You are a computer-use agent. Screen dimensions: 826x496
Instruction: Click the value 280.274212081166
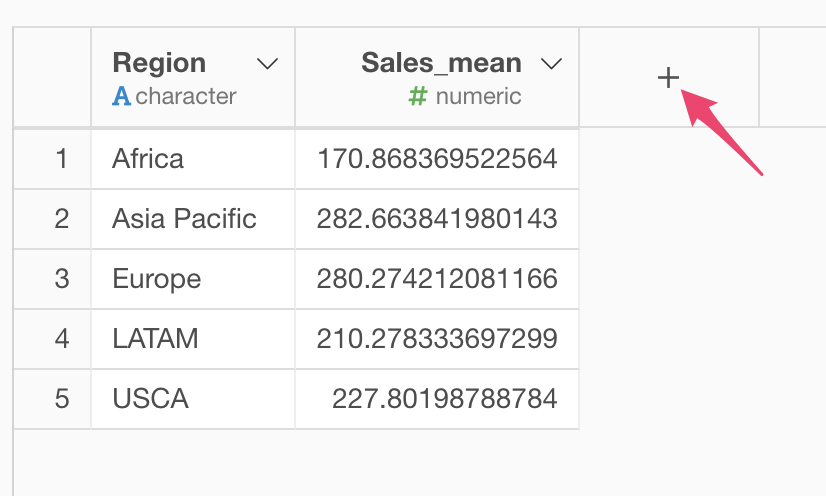[x=437, y=279]
